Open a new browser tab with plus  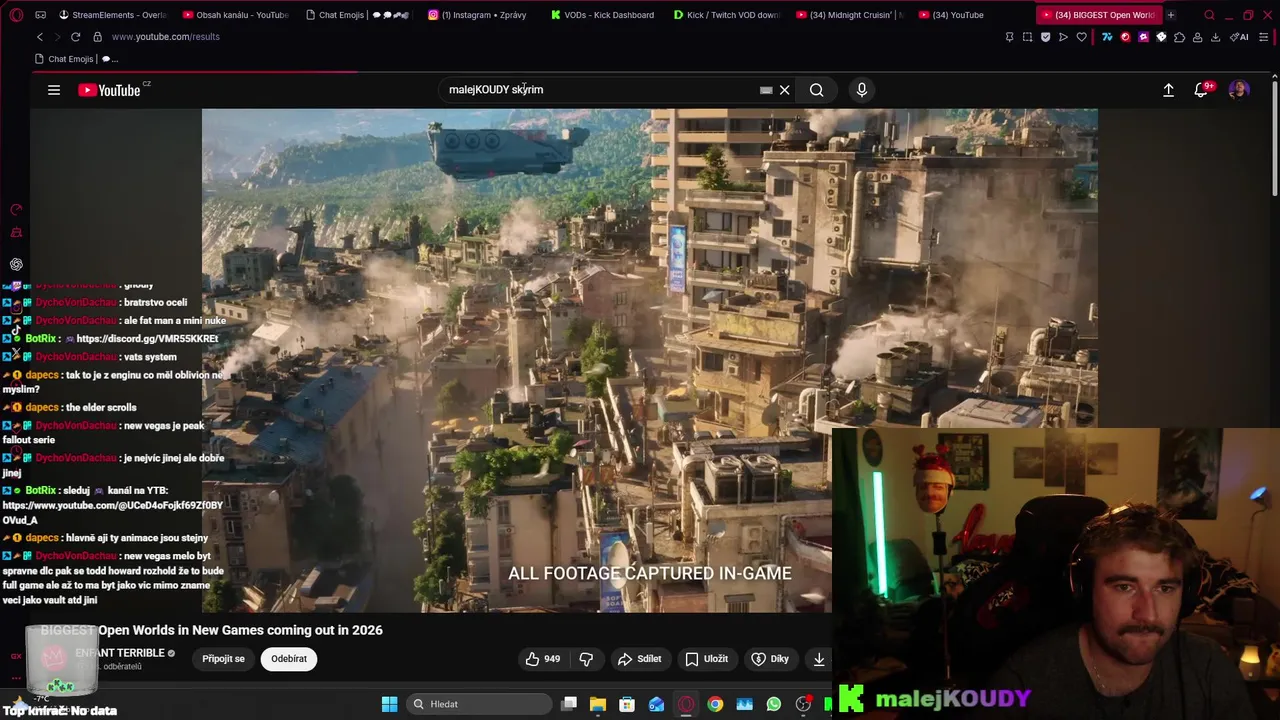[x=1171, y=15]
